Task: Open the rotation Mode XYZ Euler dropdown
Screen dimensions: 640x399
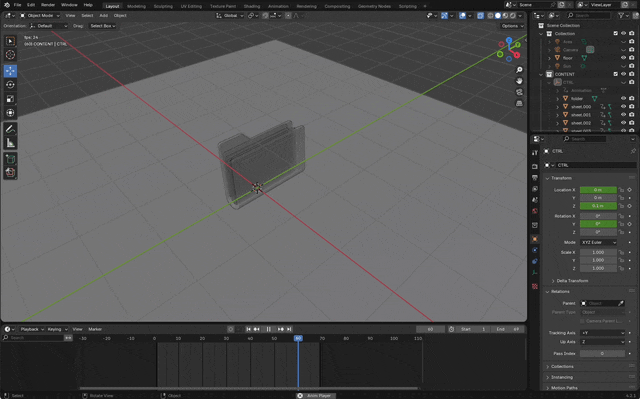Action: pyautogui.click(x=598, y=242)
